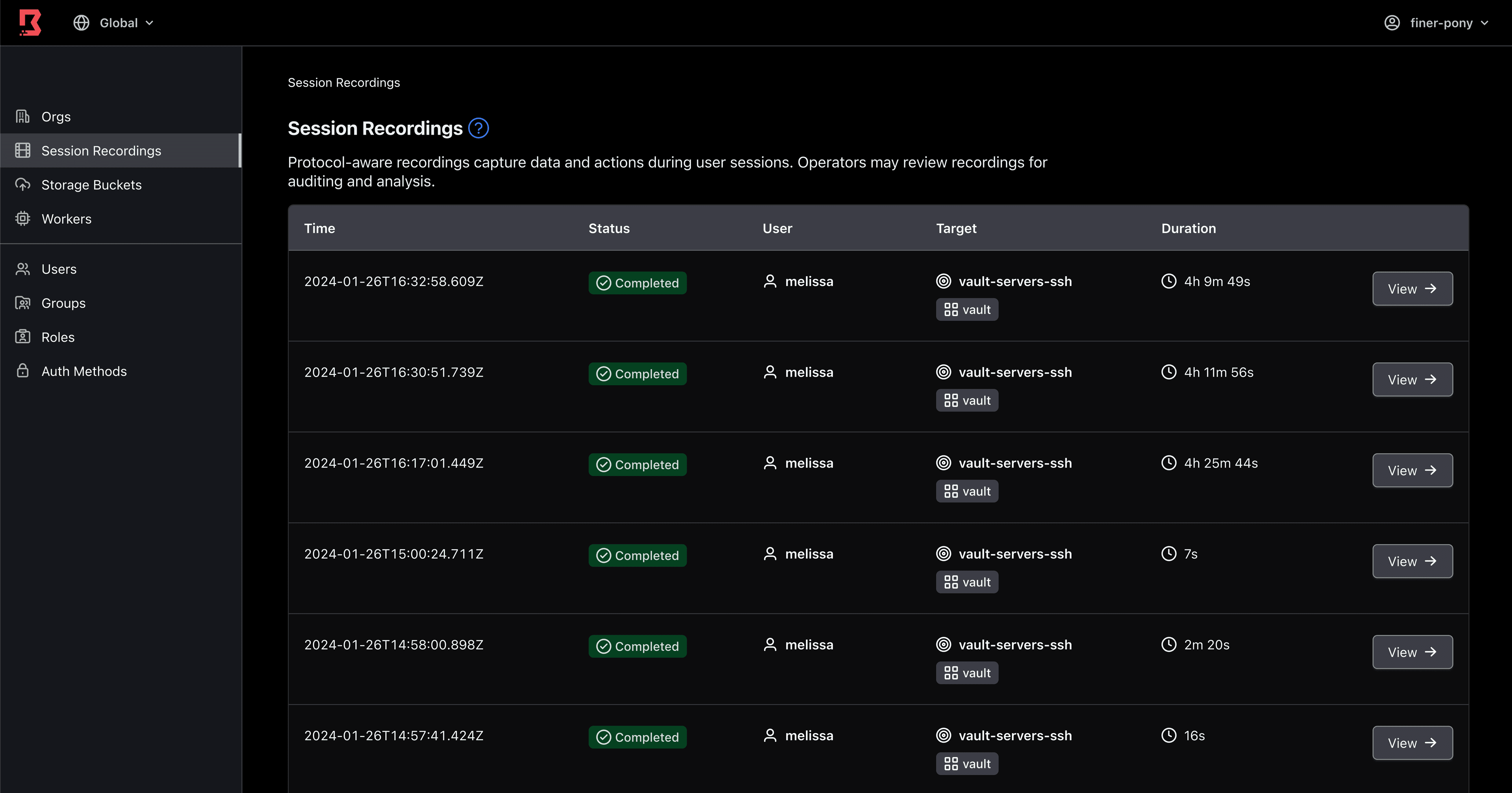Image resolution: width=1512 pixels, height=793 pixels.
Task: Click the Roles badge icon
Action: 22,337
